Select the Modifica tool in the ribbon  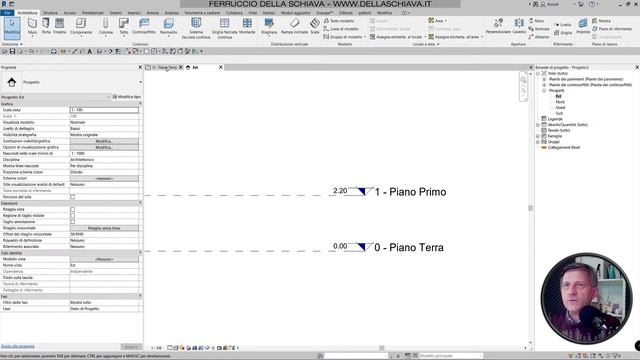(12, 28)
